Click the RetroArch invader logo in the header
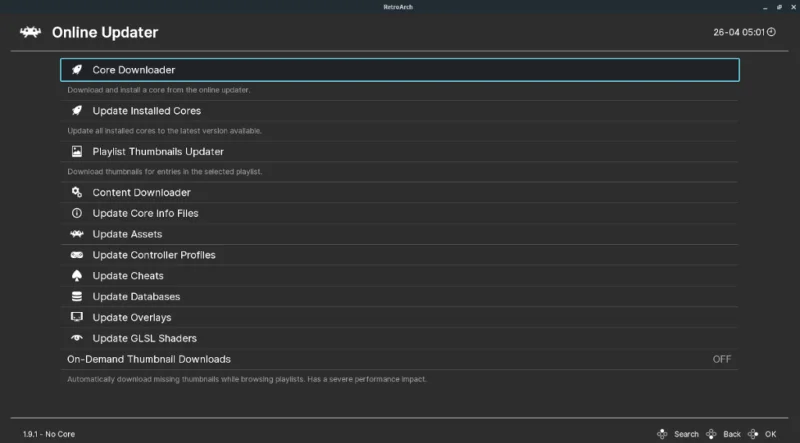 tap(31, 32)
